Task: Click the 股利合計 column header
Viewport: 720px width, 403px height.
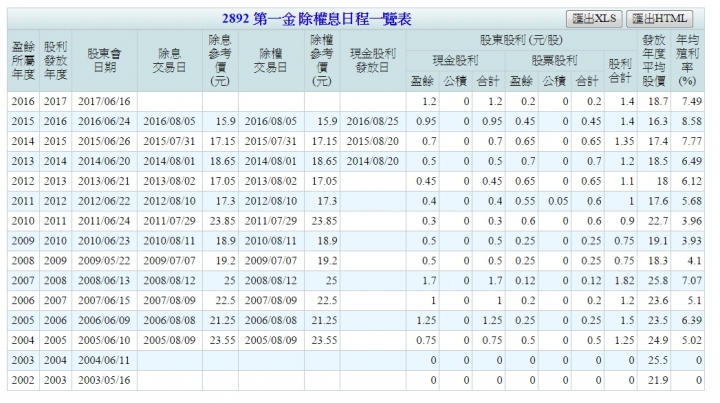Action: click(x=620, y=71)
